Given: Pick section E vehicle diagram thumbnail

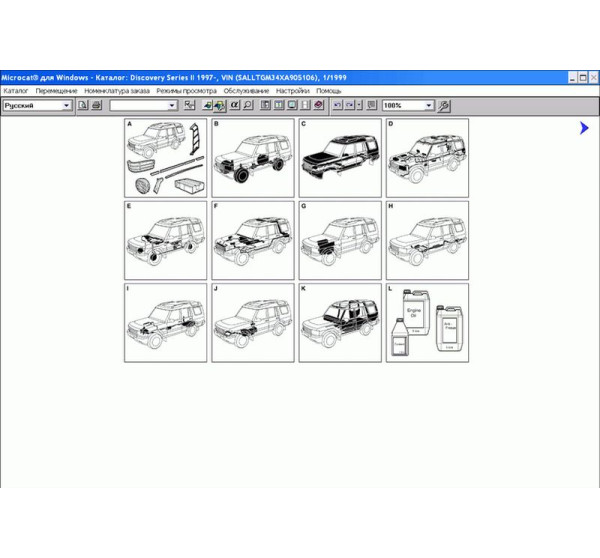Looking at the screenshot, I should click(165, 240).
